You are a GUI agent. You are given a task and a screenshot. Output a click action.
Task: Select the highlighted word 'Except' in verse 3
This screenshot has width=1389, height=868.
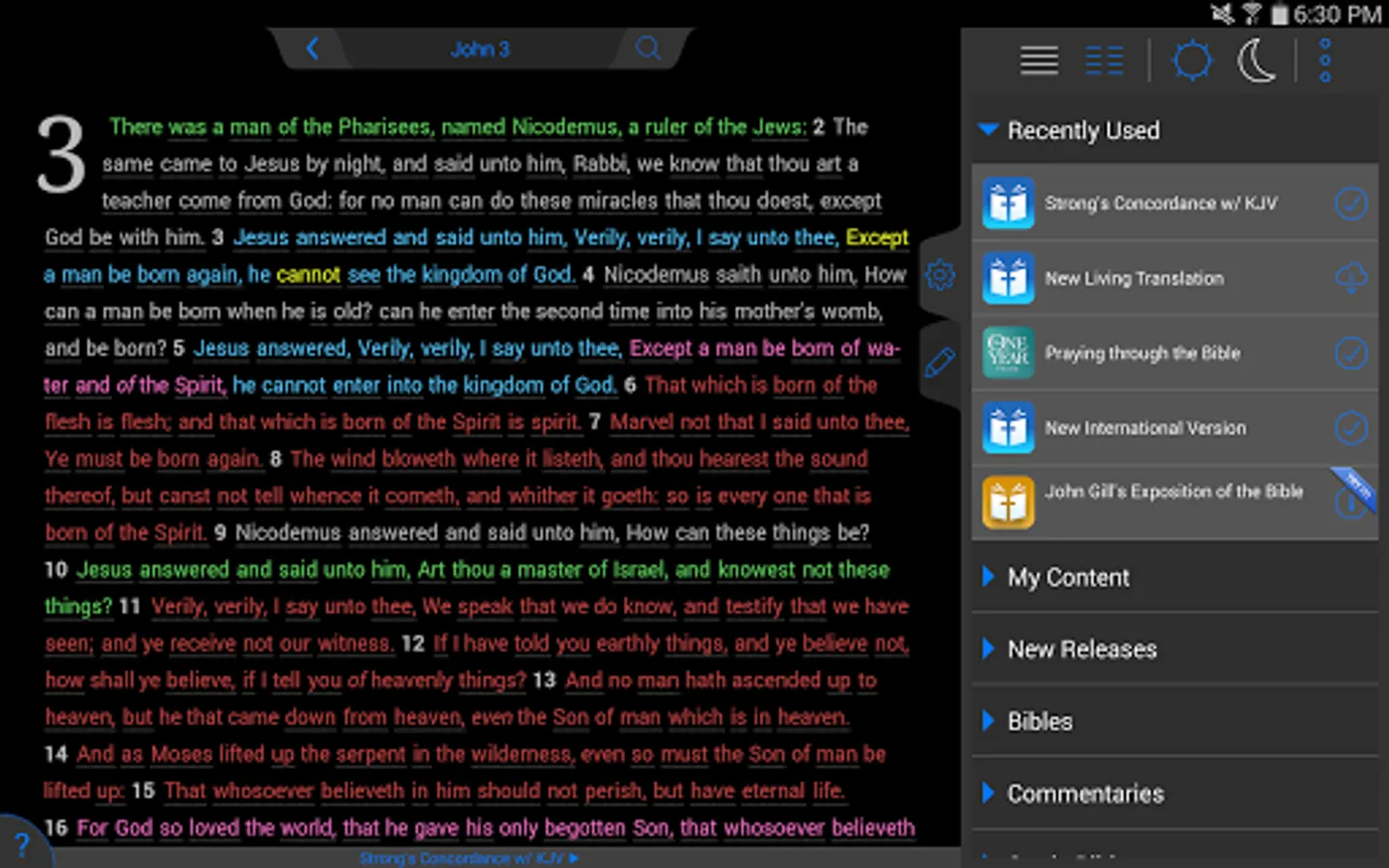(x=877, y=237)
